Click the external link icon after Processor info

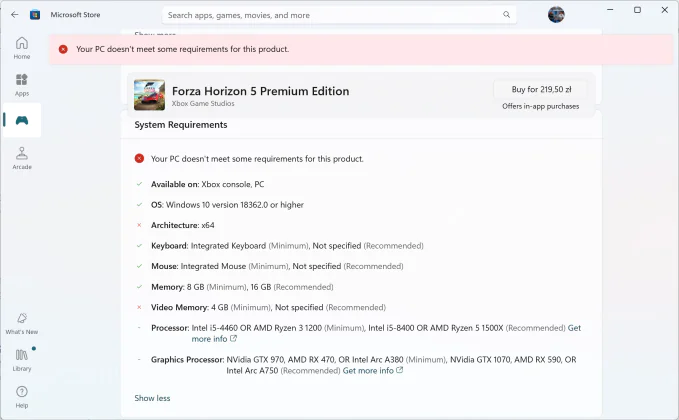coord(233,339)
